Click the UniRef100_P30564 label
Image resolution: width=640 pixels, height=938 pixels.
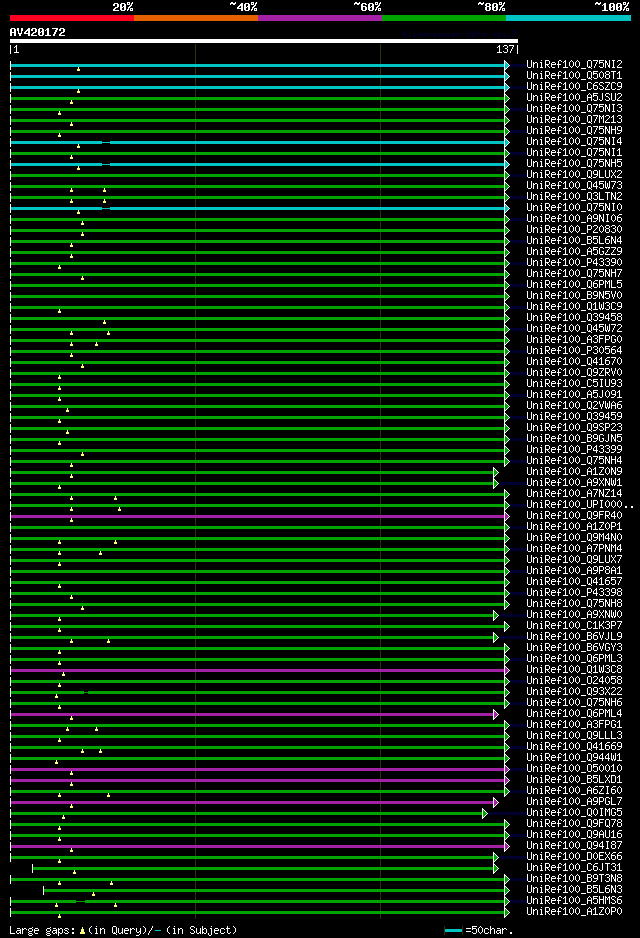click(x=574, y=350)
